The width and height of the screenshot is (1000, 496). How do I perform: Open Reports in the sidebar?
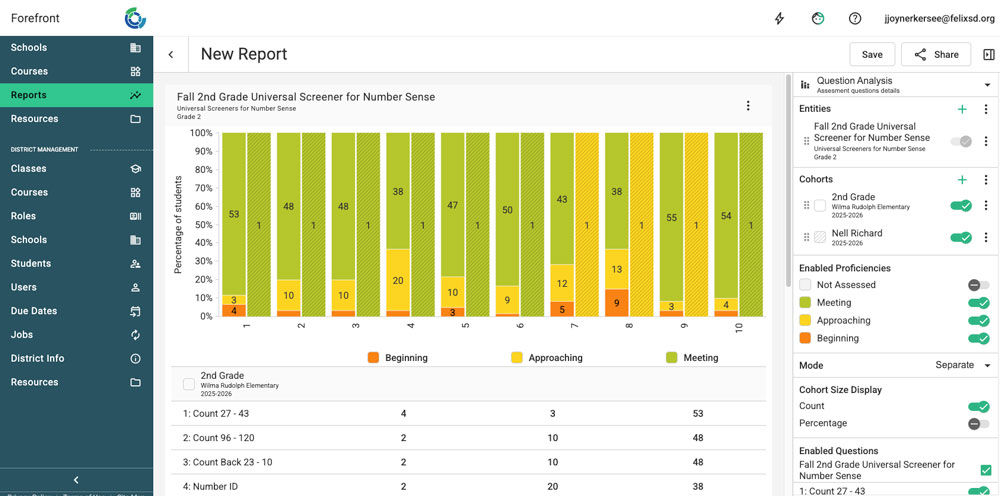pos(76,95)
